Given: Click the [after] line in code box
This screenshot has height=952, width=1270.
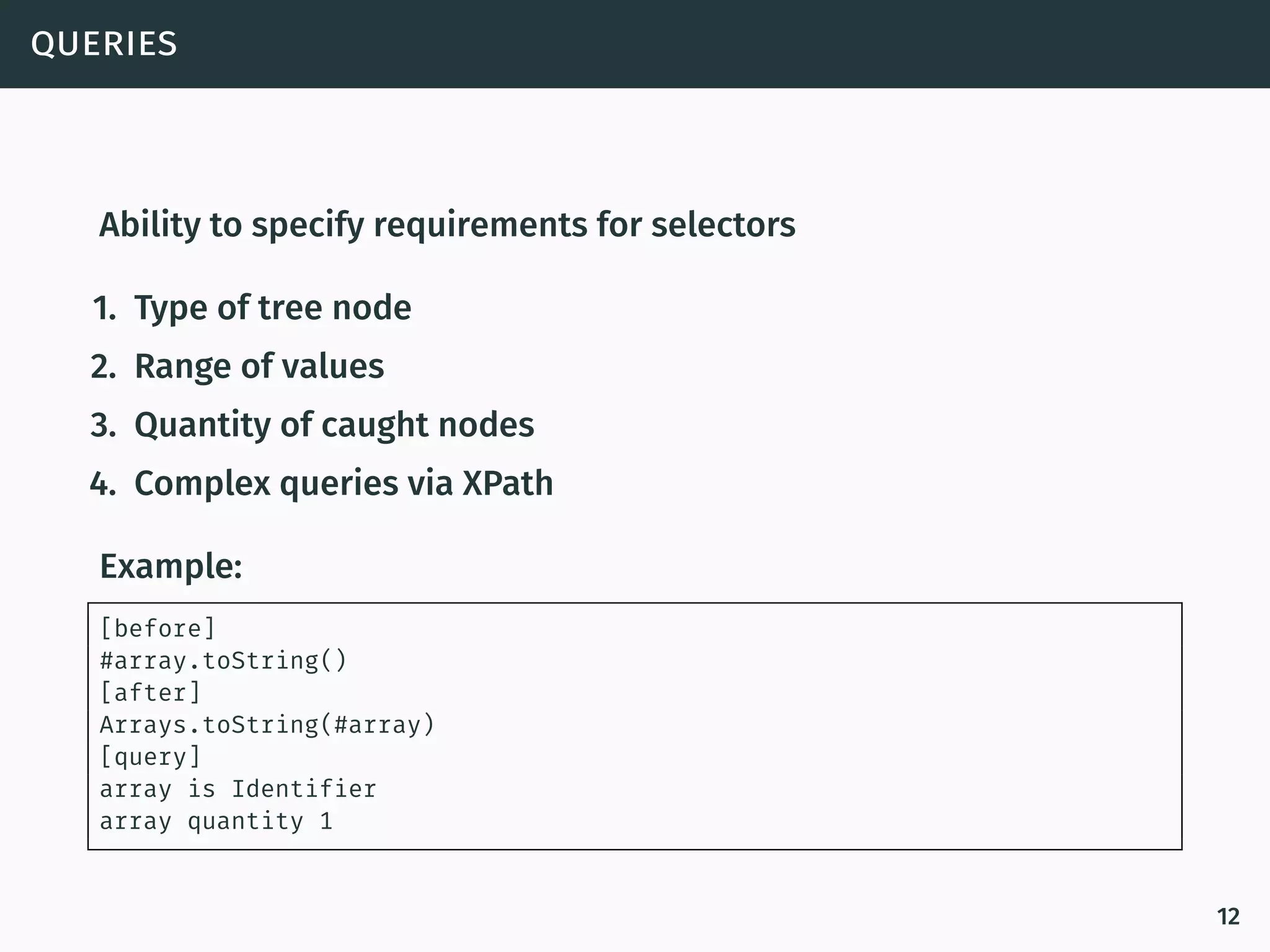Looking at the screenshot, I should (x=151, y=693).
